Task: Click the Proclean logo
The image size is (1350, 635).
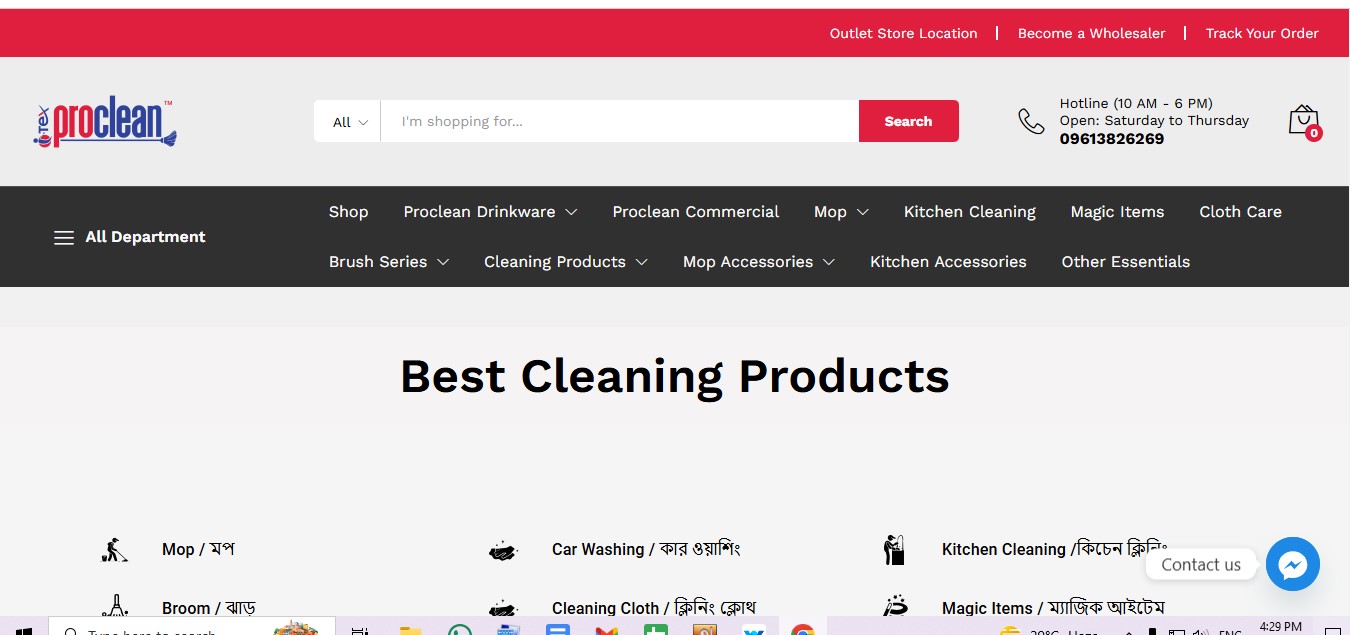Action: 104,122
